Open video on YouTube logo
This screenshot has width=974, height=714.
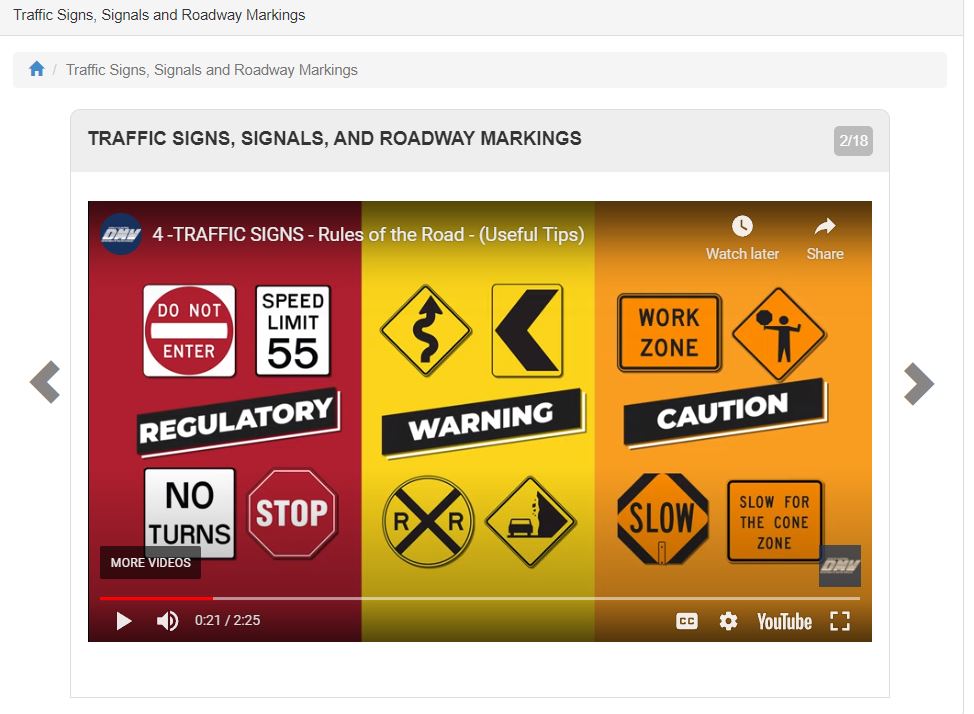coord(784,621)
